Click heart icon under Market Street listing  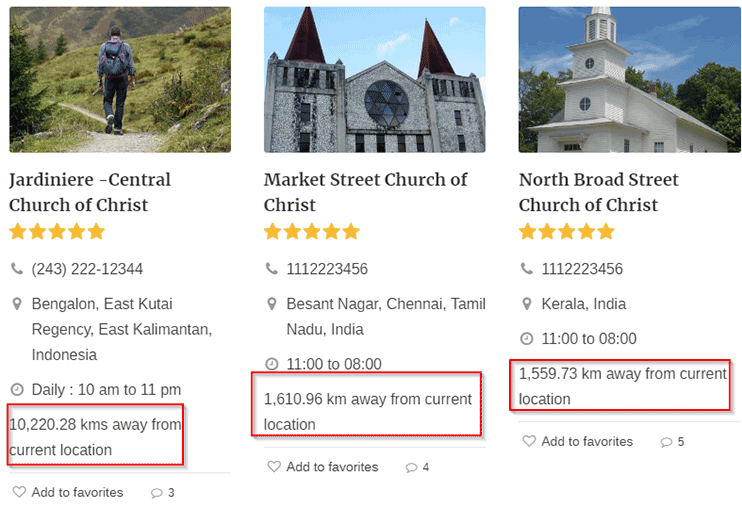click(274, 466)
